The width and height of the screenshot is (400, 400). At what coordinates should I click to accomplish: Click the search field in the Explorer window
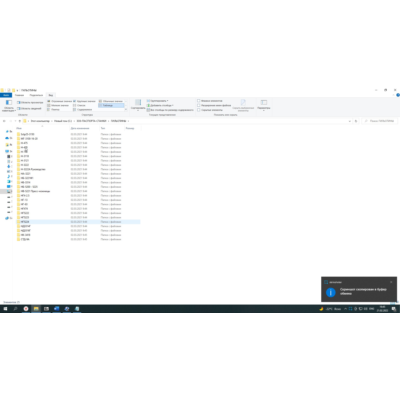pyautogui.click(x=380, y=121)
